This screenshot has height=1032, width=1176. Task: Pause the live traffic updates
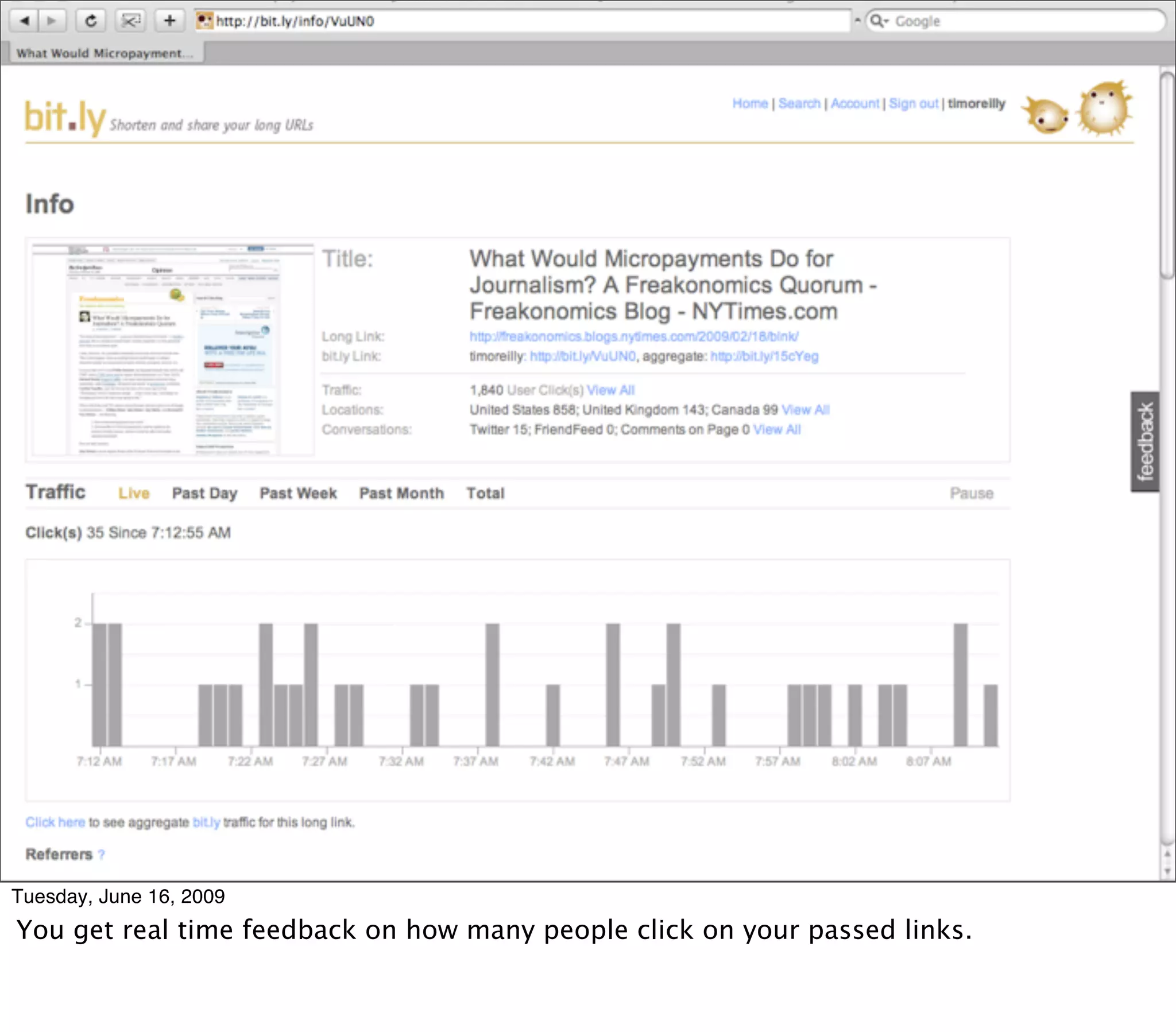click(x=971, y=493)
